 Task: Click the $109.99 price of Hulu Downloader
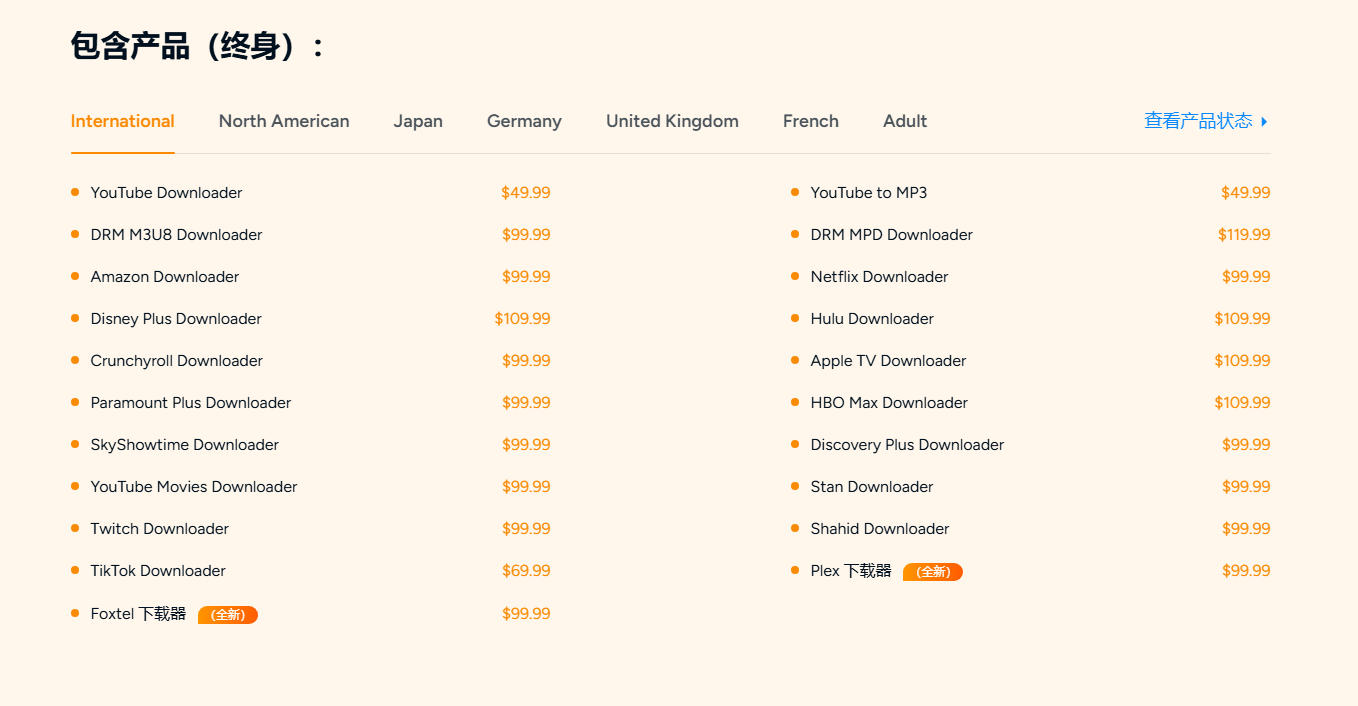pos(1242,319)
